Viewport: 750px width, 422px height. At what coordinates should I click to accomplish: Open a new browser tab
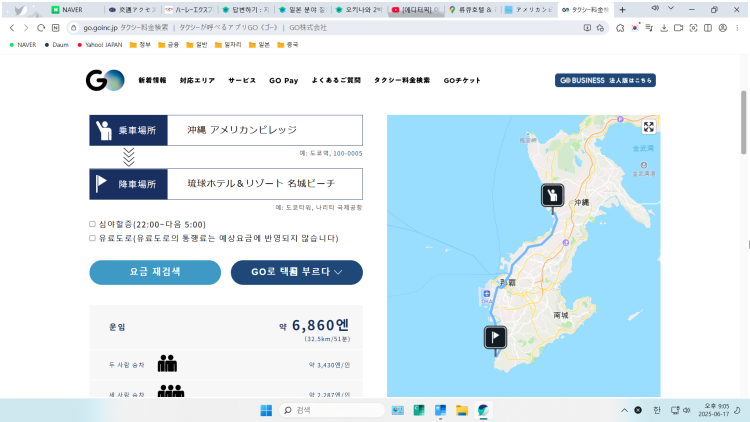pyautogui.click(x=622, y=10)
